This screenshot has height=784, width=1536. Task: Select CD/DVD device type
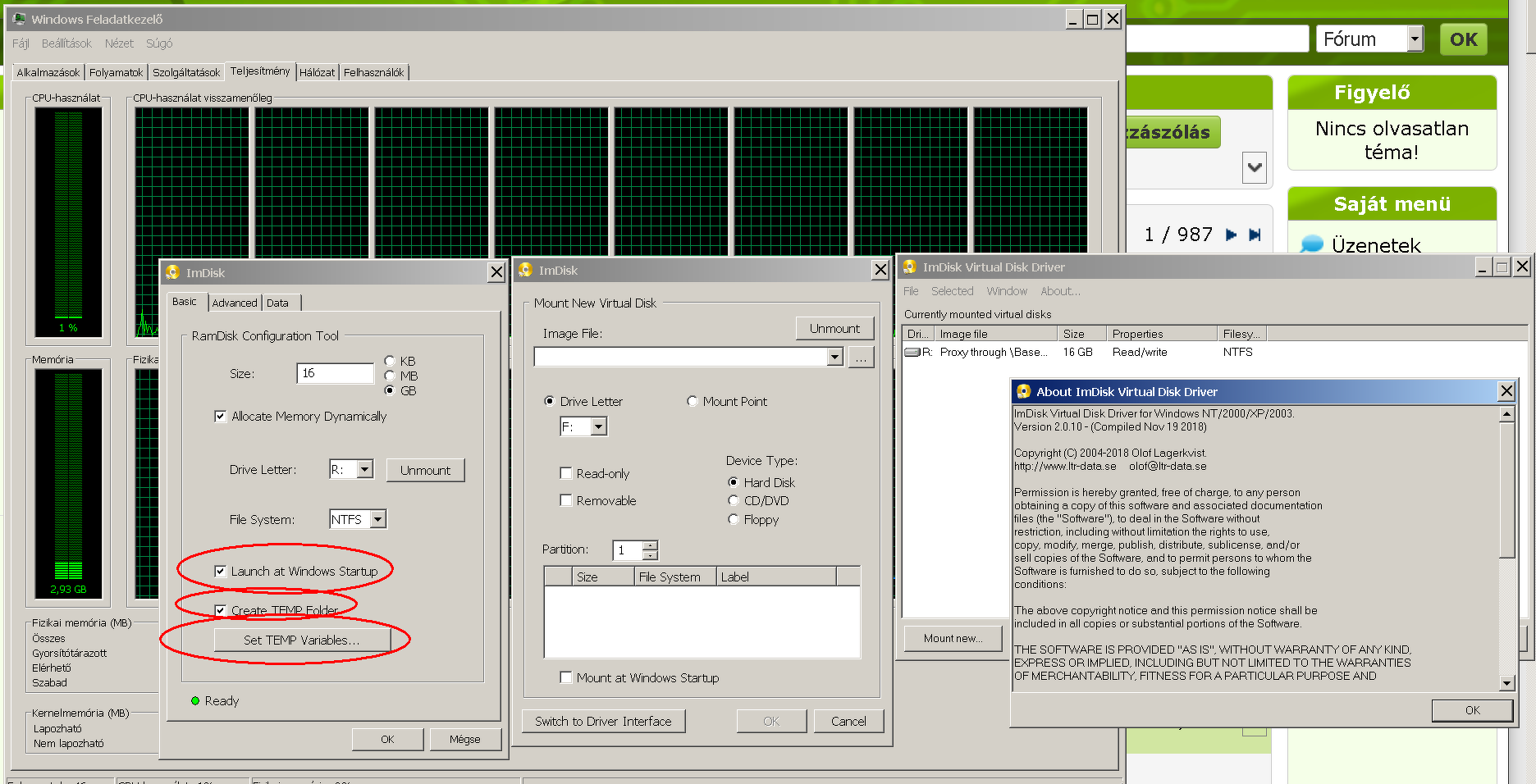733,500
